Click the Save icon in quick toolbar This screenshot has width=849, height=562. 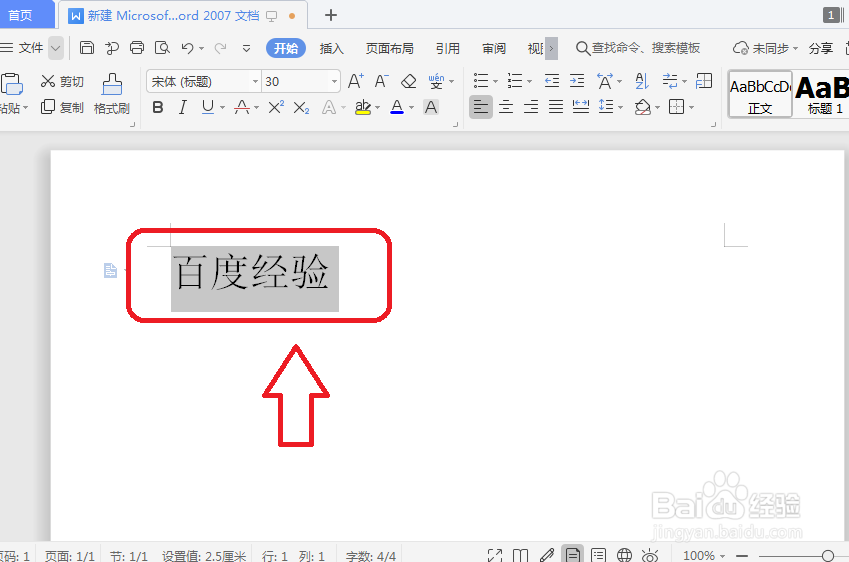tap(87, 48)
